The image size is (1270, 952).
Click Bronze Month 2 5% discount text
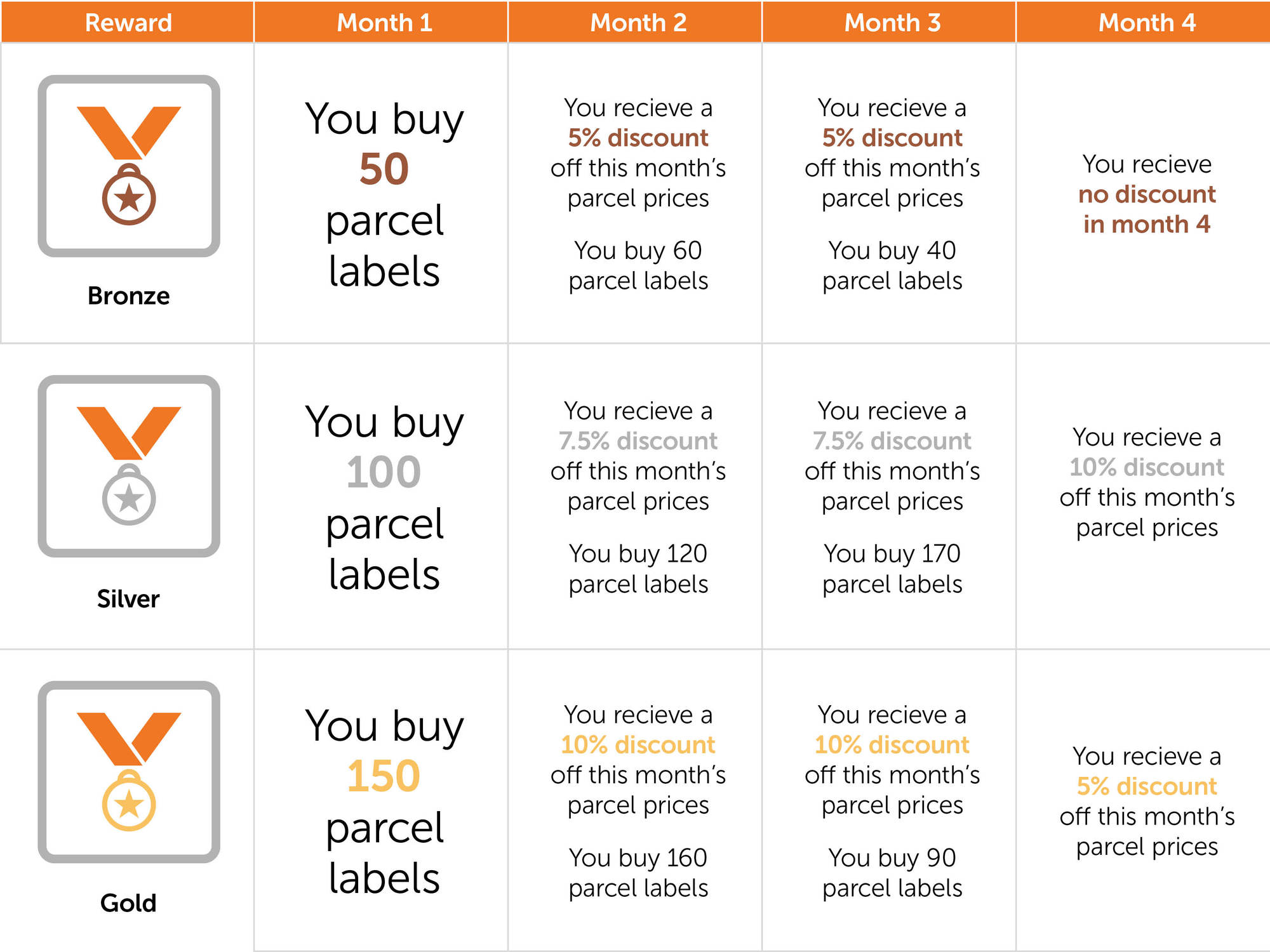638,138
